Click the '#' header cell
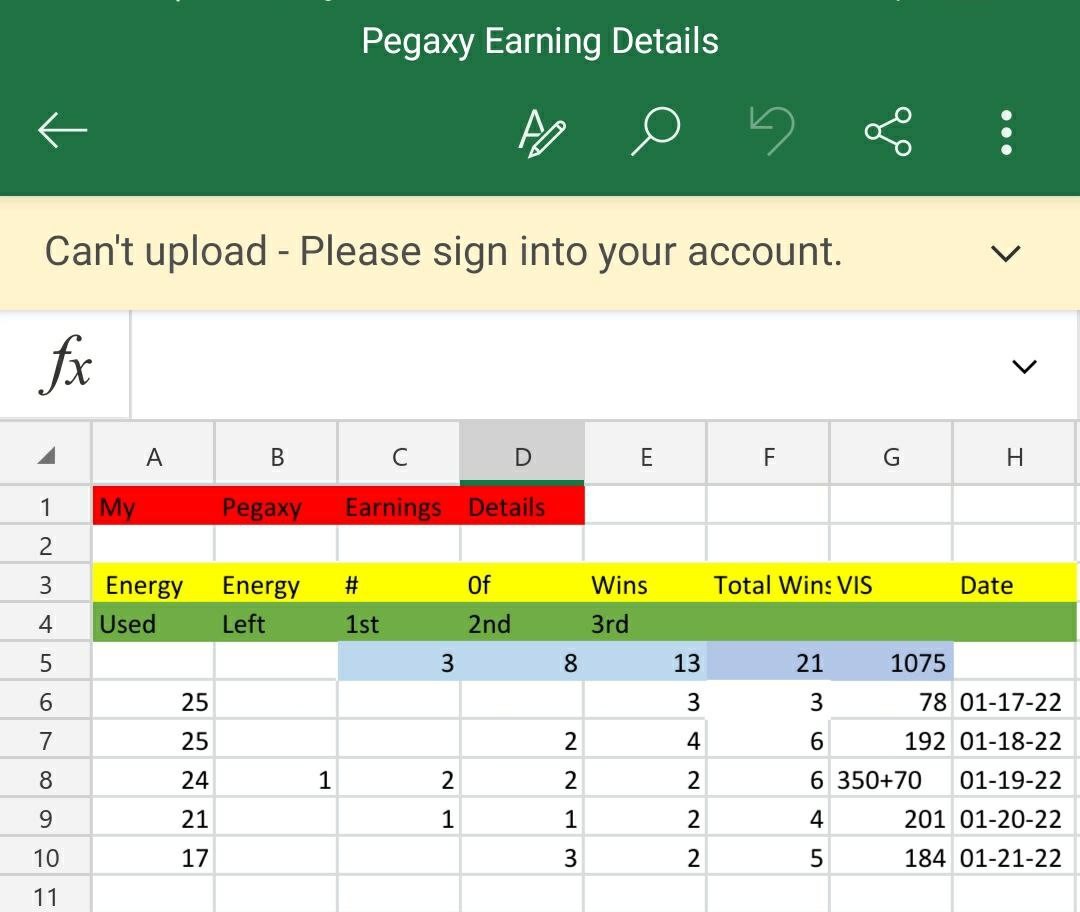This screenshot has height=912, width=1080. pyautogui.click(x=399, y=584)
